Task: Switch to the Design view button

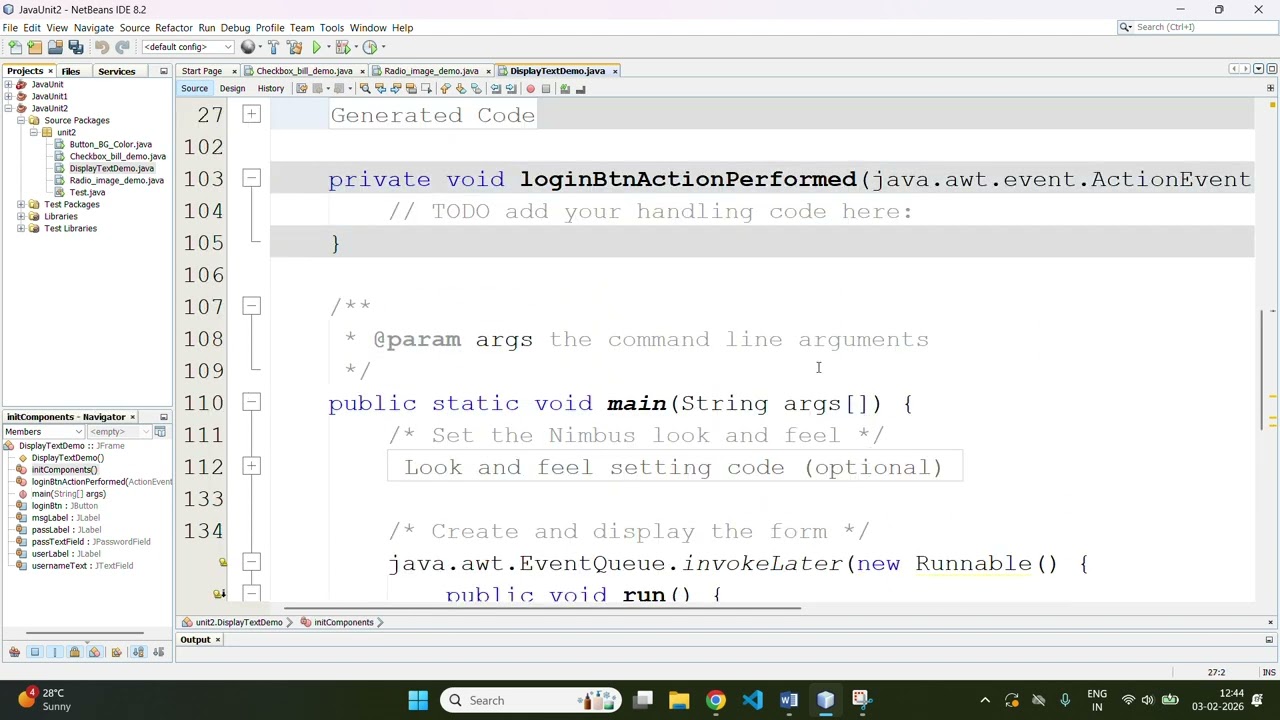Action: (232, 89)
